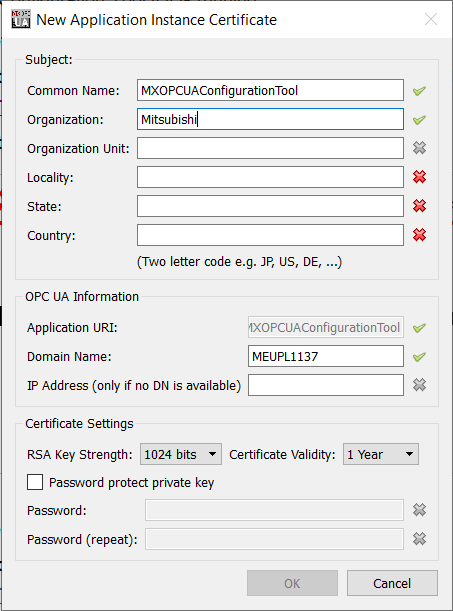Click gray X icon beside IP Address field

click(x=419, y=385)
